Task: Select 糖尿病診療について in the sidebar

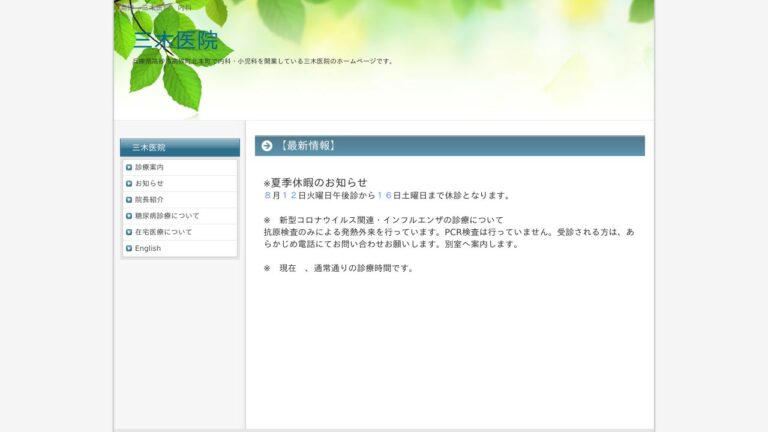Action: [167, 215]
